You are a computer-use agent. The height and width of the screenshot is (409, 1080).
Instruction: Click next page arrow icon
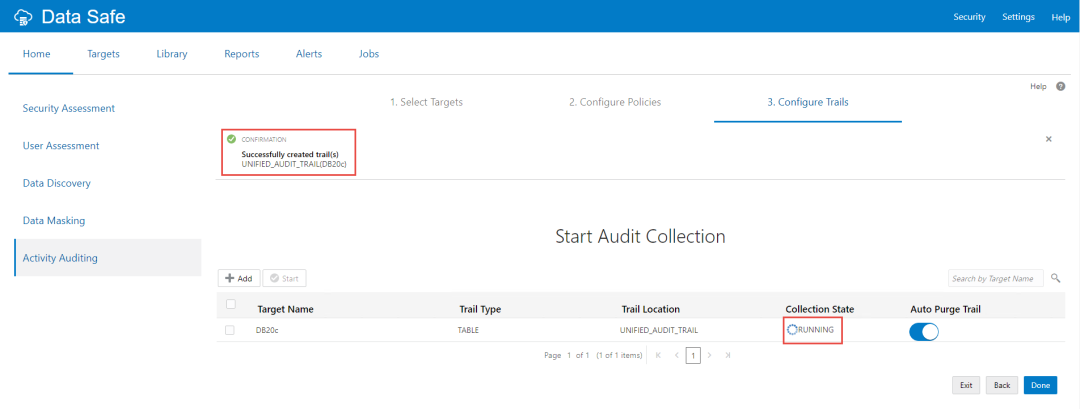[709, 355]
